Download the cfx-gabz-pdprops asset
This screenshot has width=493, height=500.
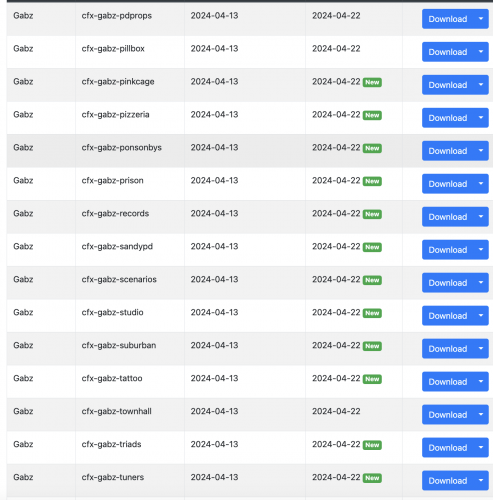[447, 19]
